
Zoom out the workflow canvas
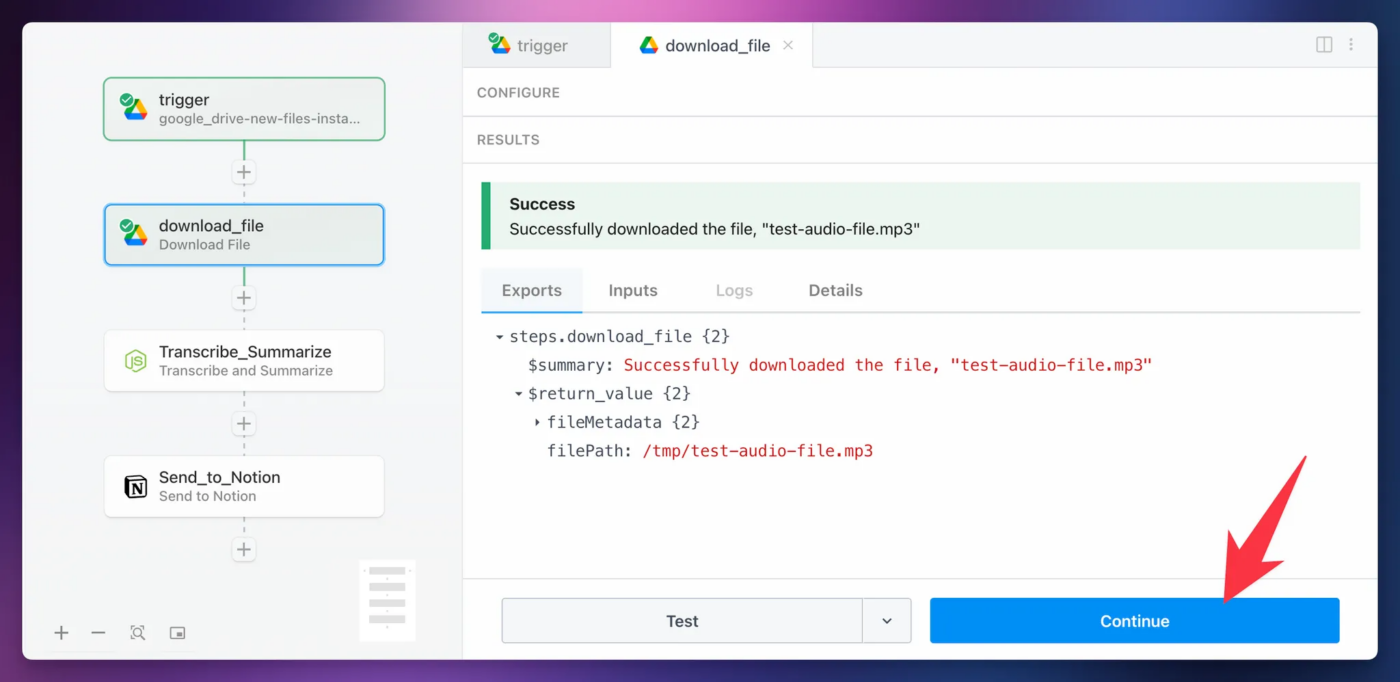point(98,633)
